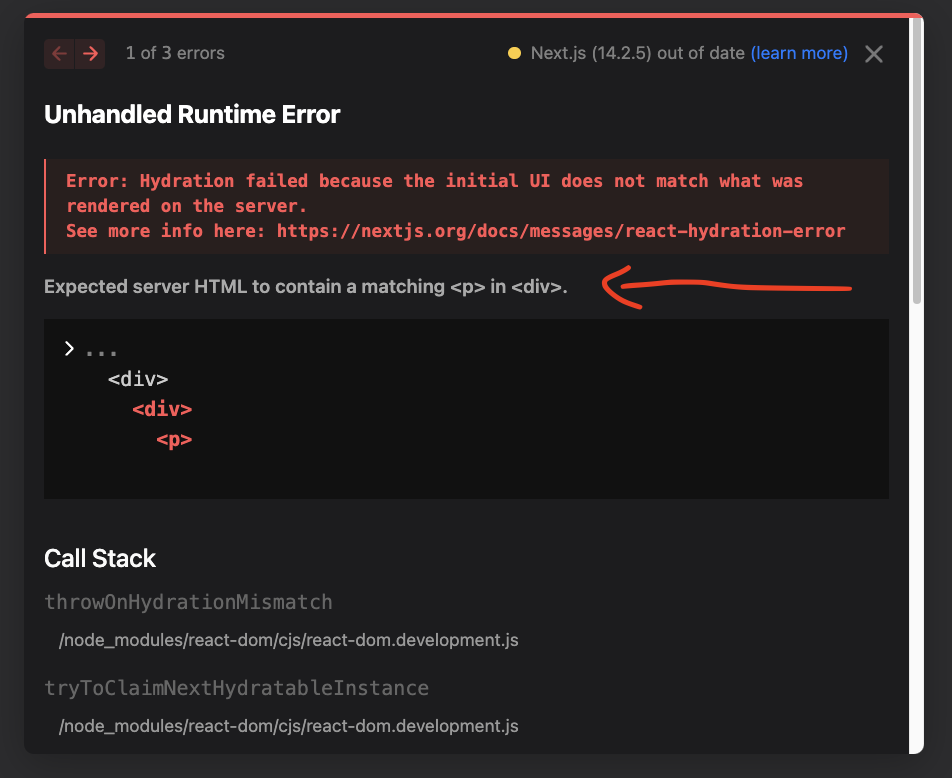Click the ellipsis next to the chevron

pos(101,352)
